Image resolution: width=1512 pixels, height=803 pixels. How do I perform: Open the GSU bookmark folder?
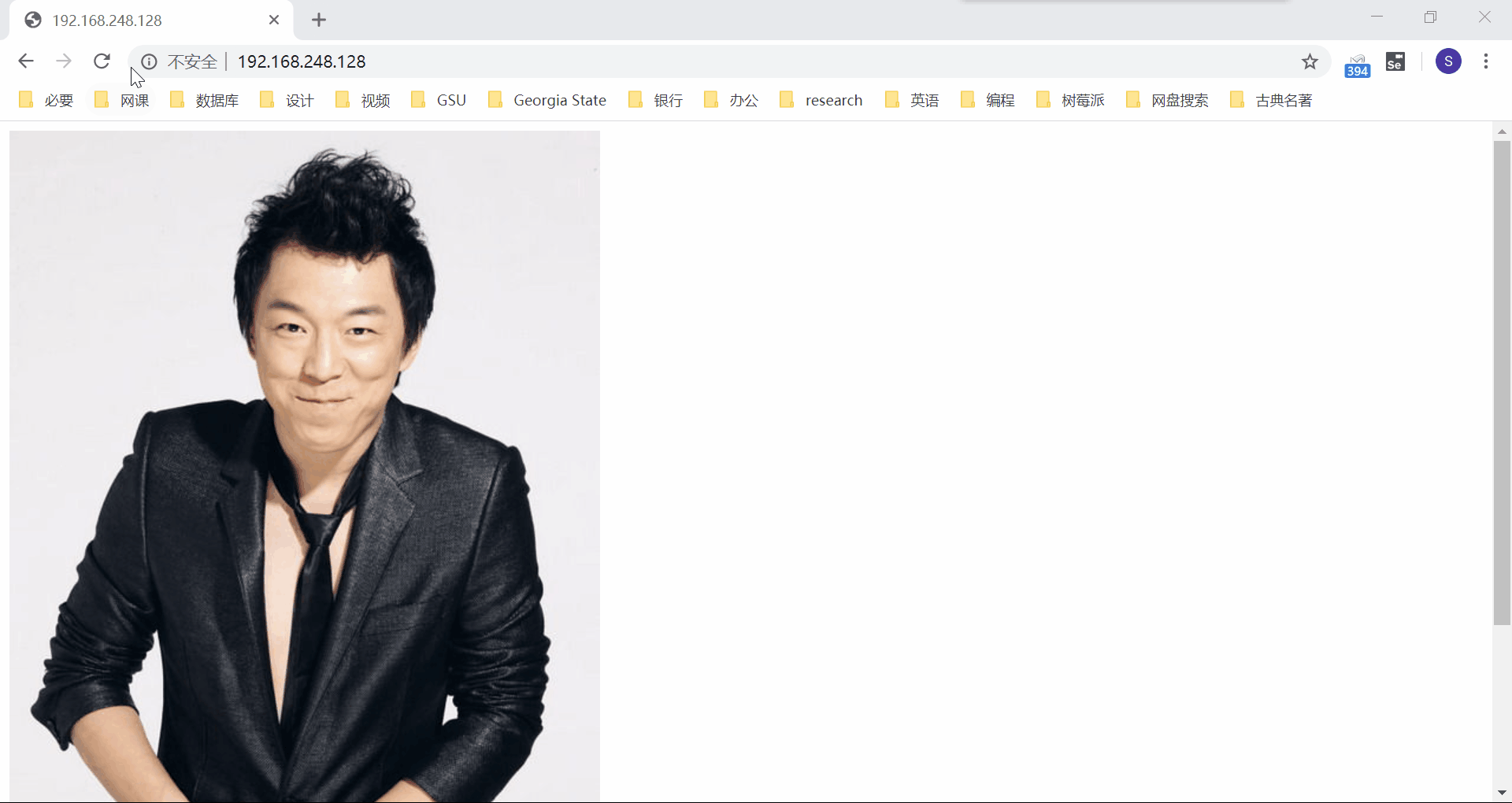[439, 100]
